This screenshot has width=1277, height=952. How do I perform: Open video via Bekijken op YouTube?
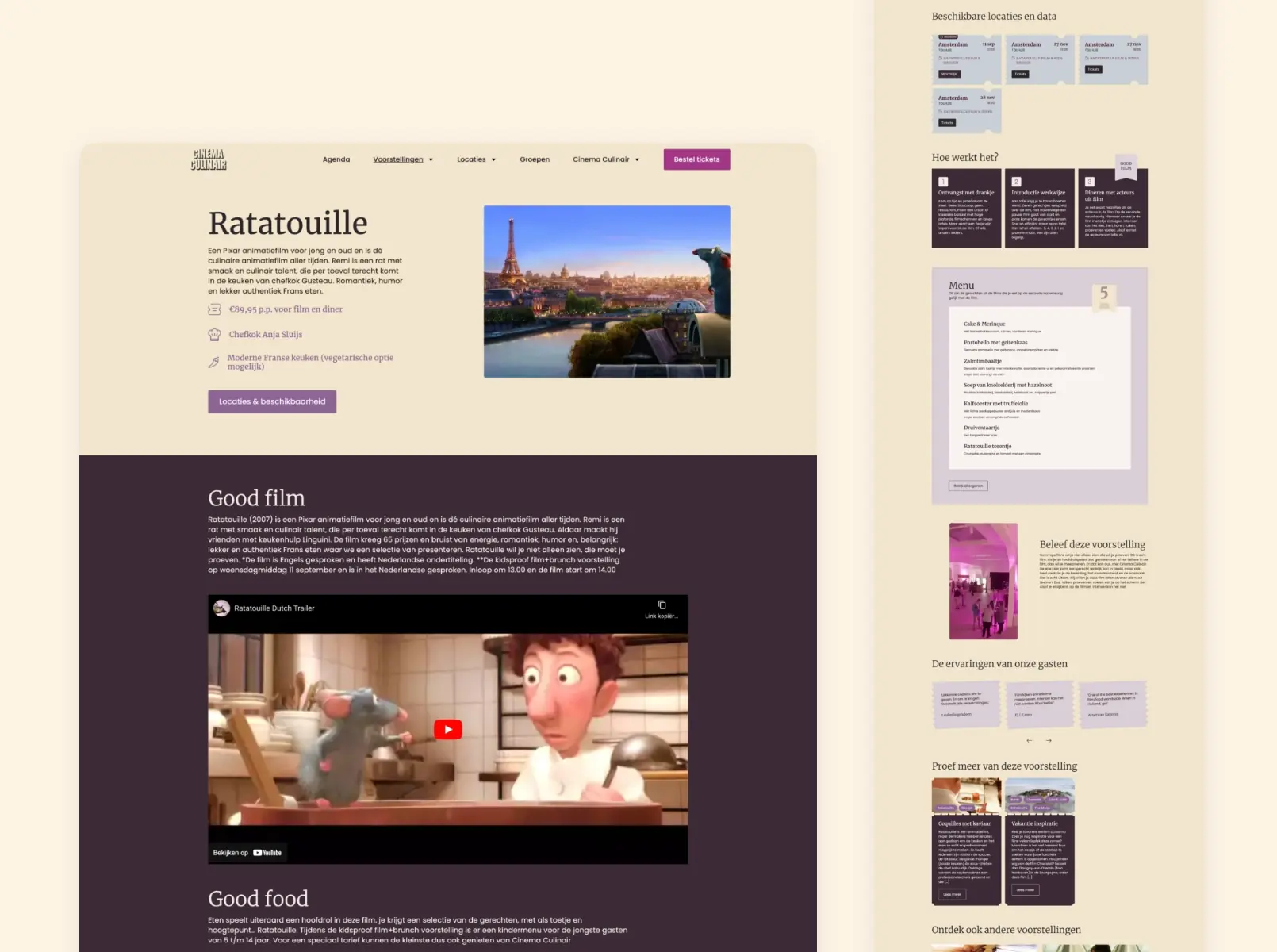pos(247,853)
